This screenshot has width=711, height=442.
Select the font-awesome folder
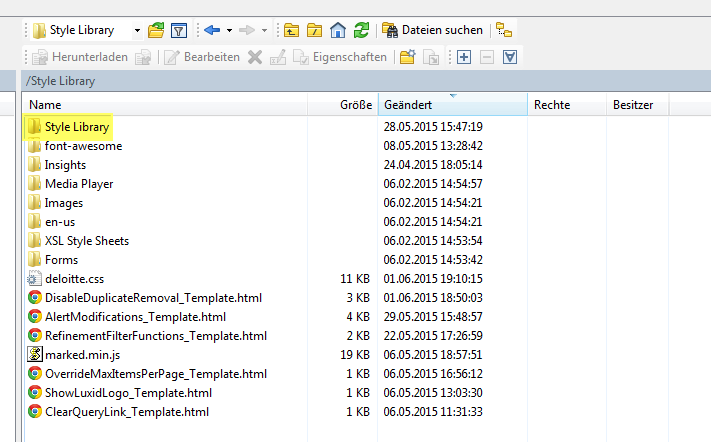pyautogui.click(x=82, y=146)
